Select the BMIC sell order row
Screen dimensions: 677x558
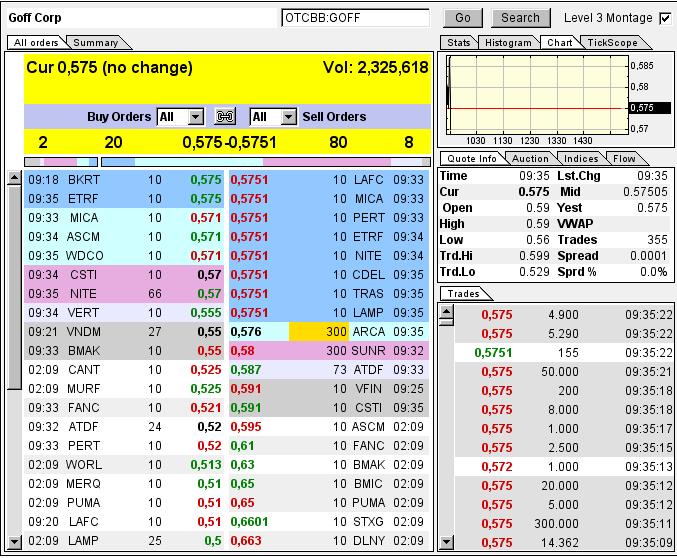(x=329, y=484)
